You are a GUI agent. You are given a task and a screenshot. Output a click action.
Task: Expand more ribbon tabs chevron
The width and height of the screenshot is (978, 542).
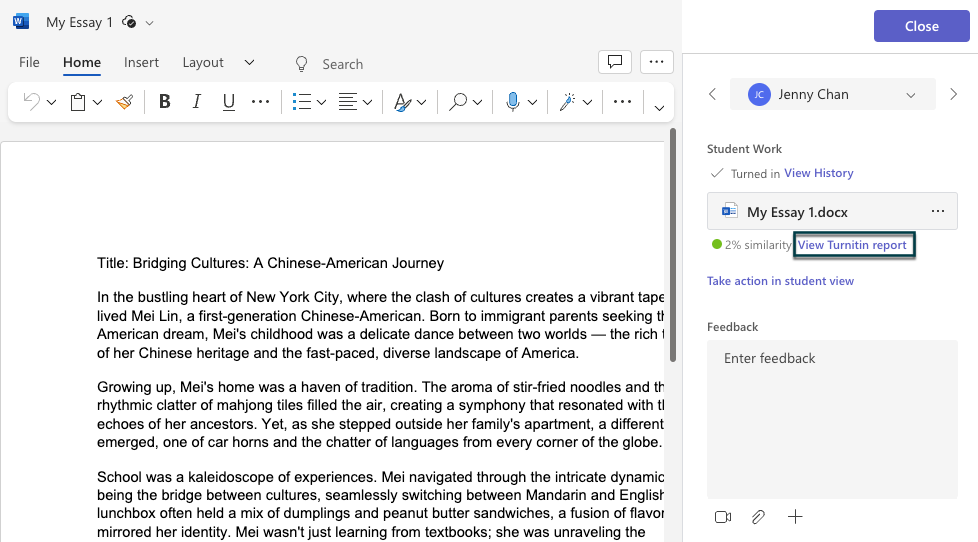point(249,62)
